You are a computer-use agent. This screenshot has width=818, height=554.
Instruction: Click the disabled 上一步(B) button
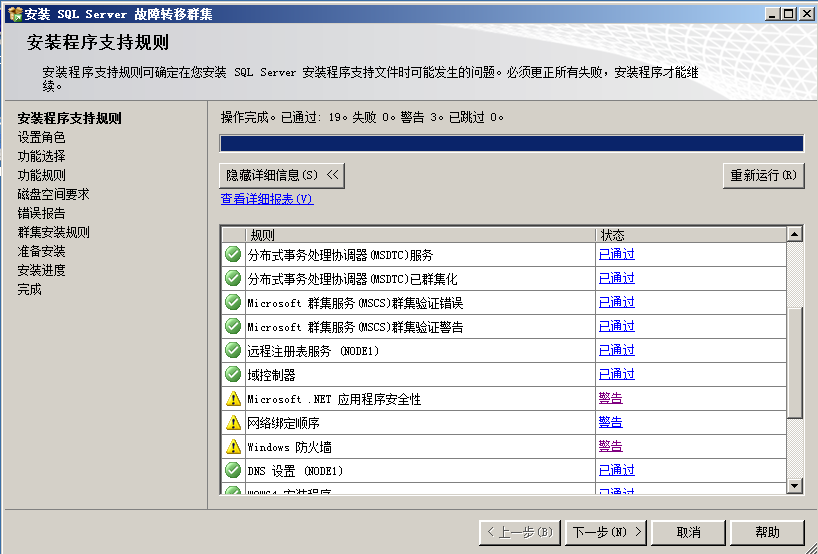point(520,532)
